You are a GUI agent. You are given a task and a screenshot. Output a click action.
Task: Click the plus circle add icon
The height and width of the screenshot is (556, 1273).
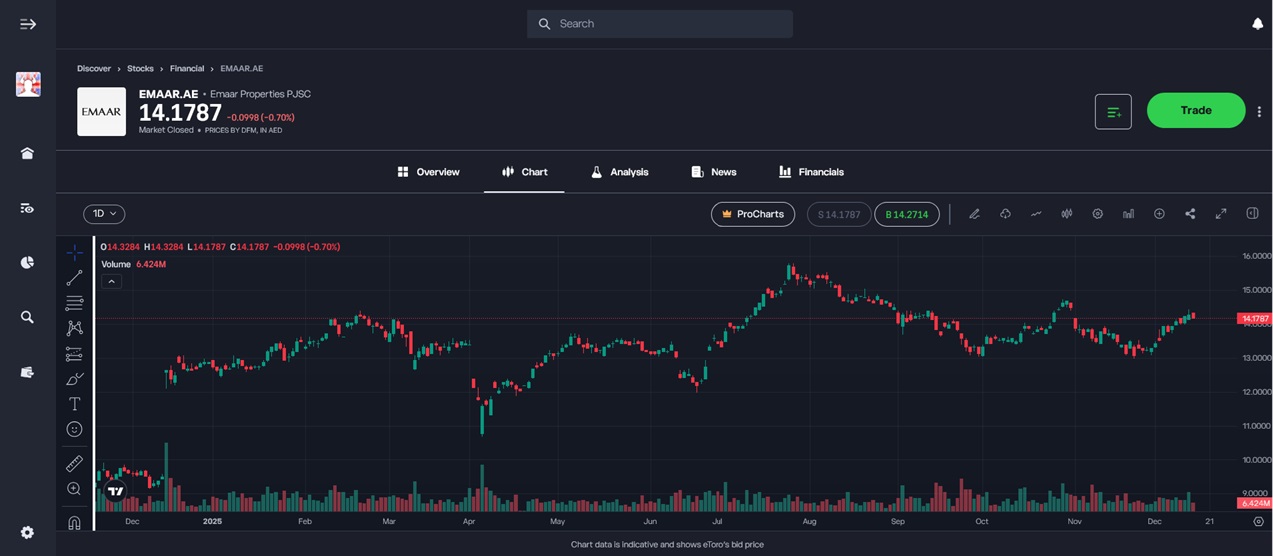(1159, 214)
